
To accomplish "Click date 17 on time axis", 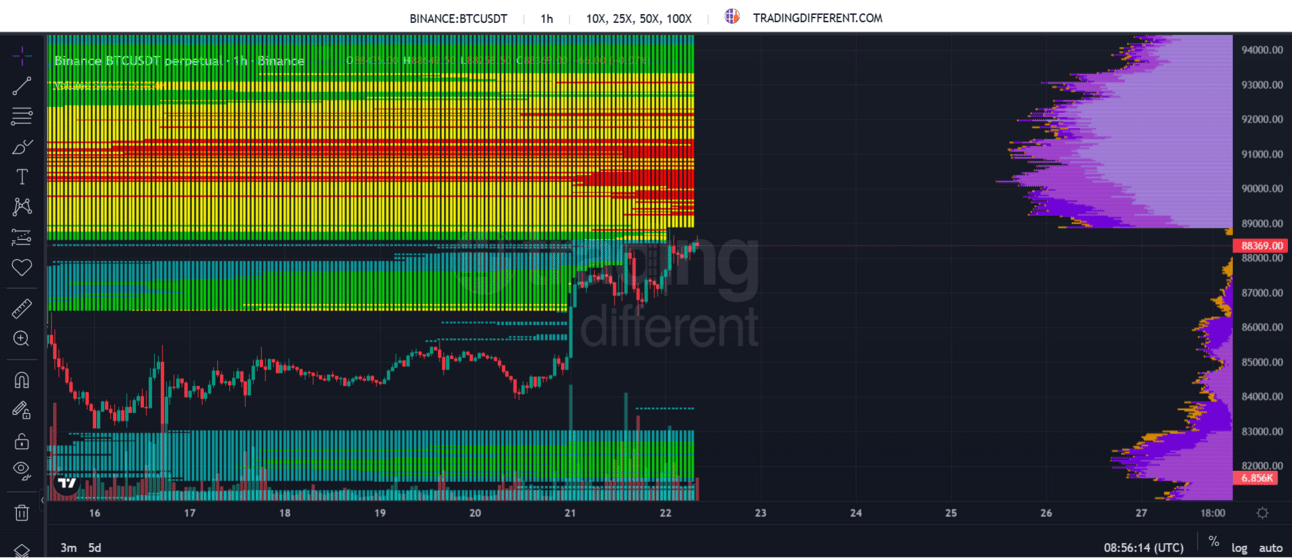I will click(190, 514).
